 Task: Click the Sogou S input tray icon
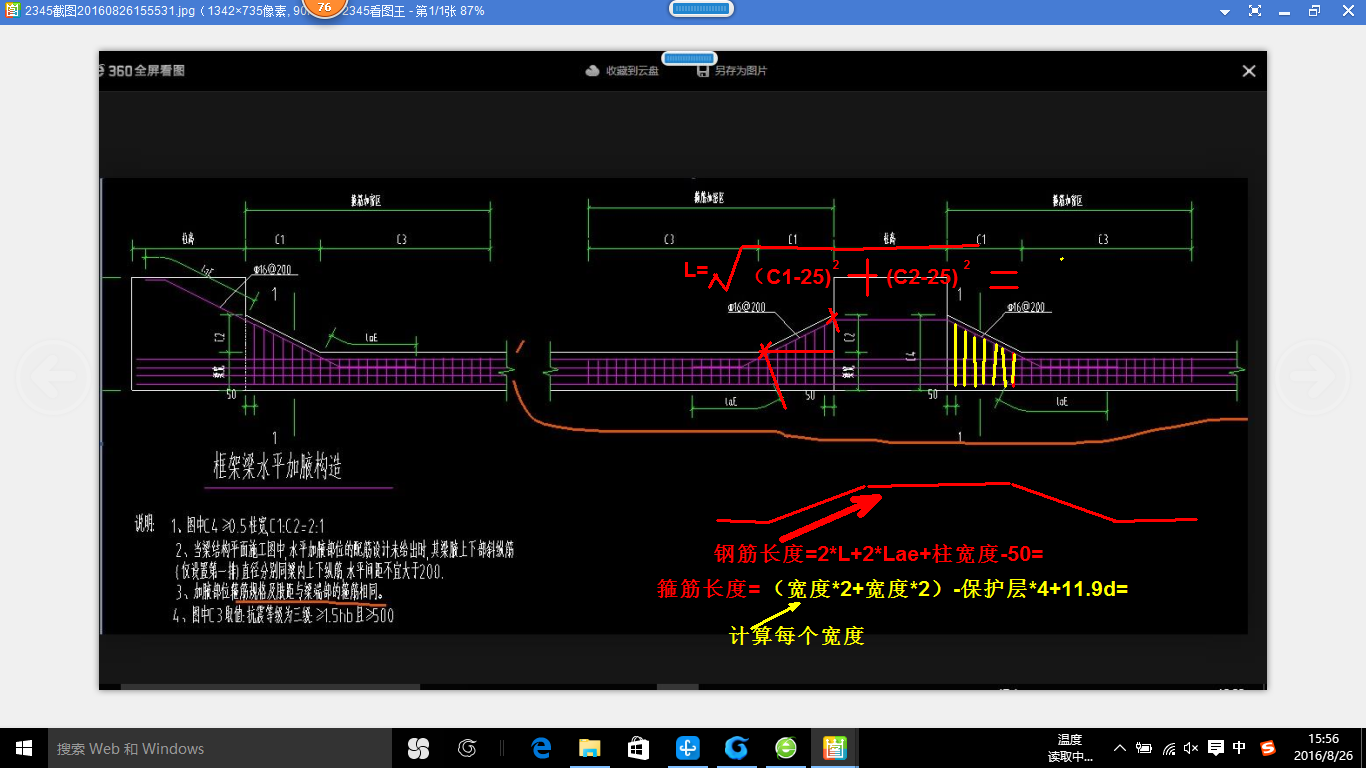click(x=1268, y=748)
